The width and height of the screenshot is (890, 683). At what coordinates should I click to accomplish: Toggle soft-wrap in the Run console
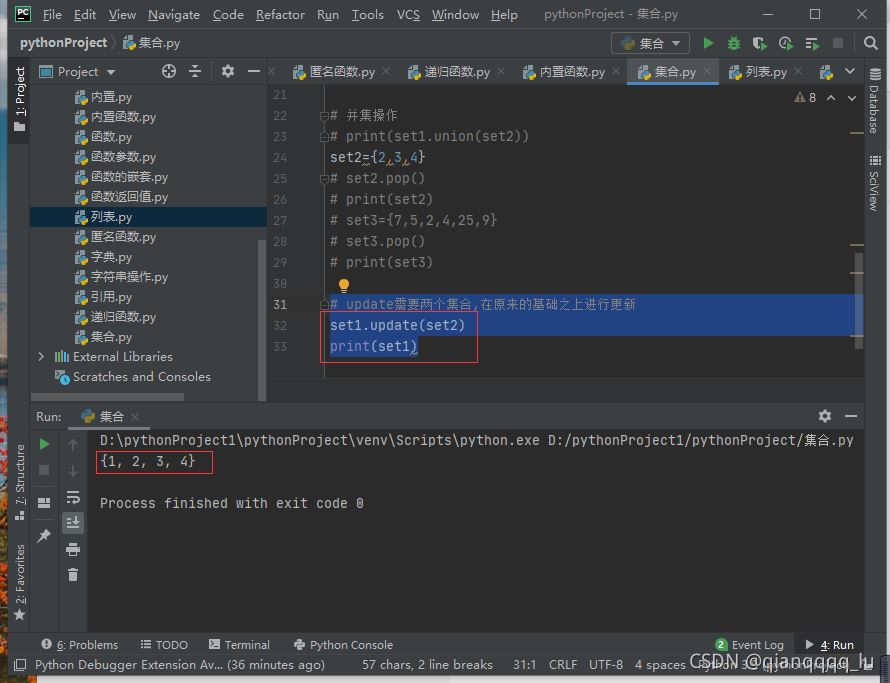73,497
